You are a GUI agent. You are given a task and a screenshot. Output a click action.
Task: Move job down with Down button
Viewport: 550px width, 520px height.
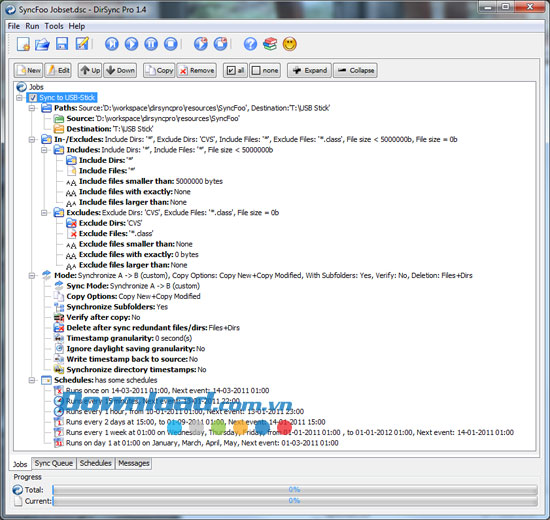(x=120, y=71)
